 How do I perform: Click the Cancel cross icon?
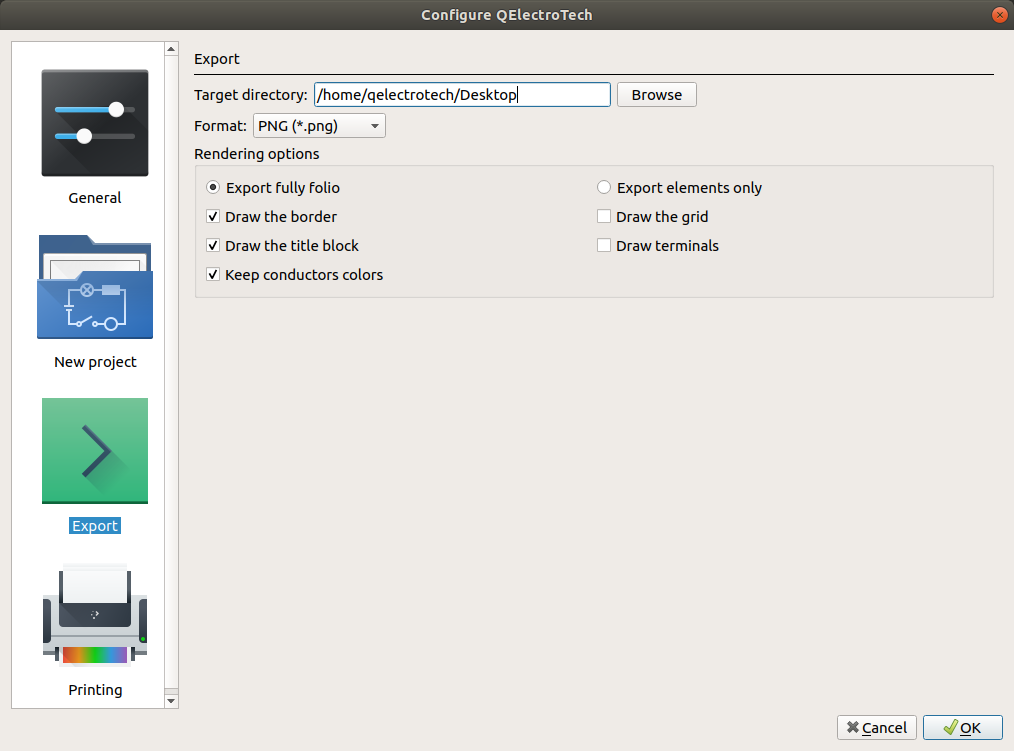(853, 728)
